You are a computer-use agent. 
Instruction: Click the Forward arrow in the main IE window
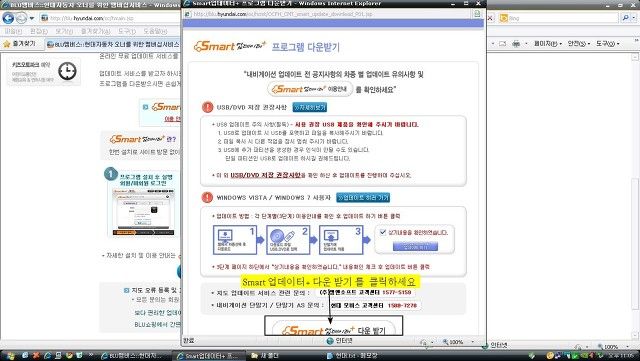pyautogui.click(x=21, y=18)
